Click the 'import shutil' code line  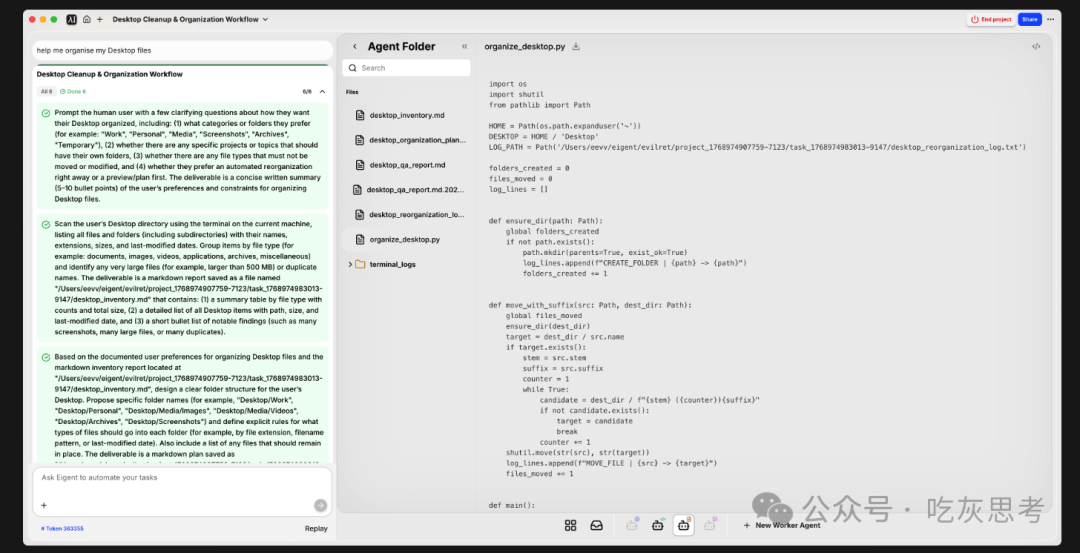[517, 94]
